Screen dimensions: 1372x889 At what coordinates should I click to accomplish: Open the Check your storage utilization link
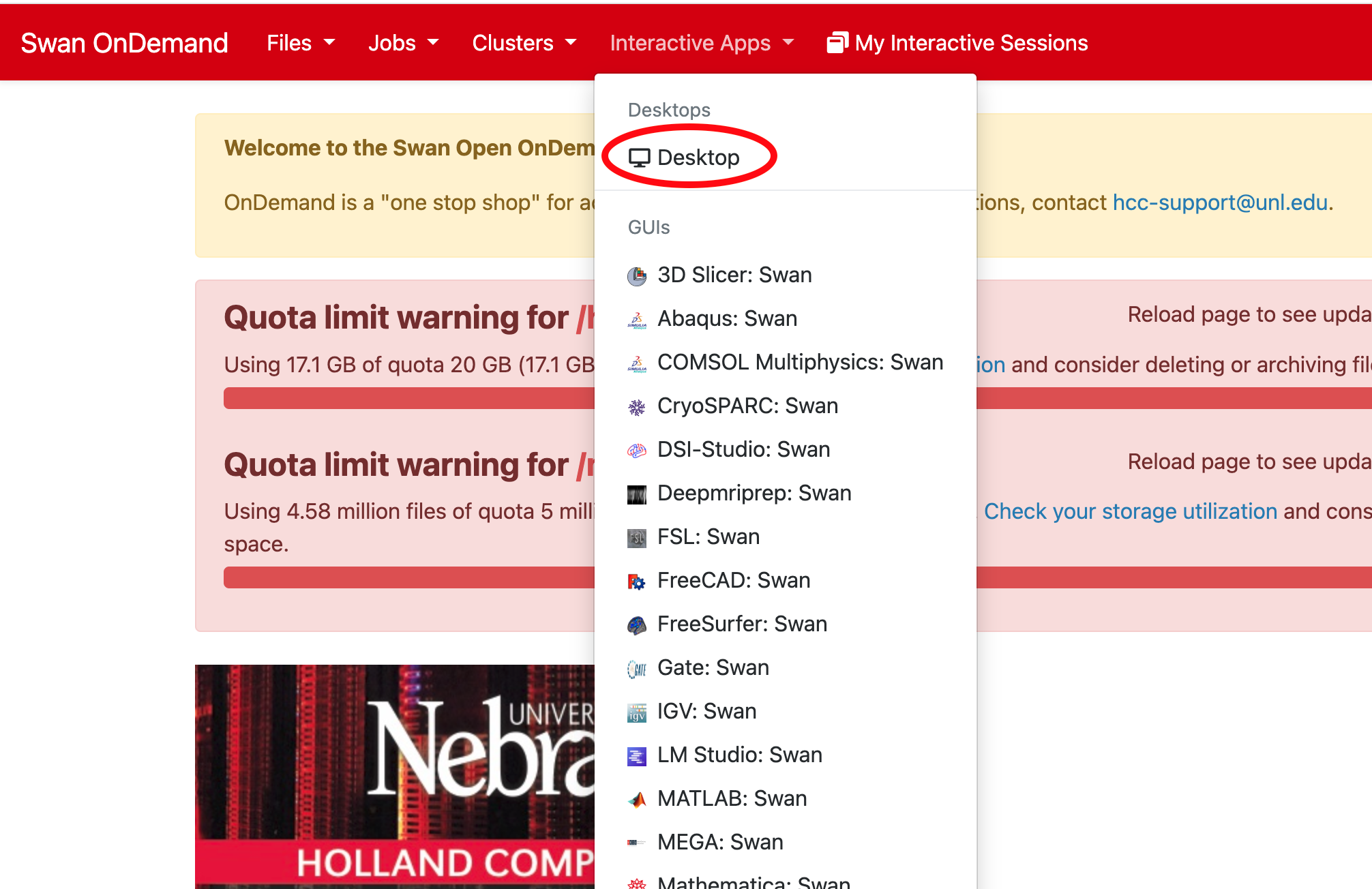pyautogui.click(x=1130, y=511)
